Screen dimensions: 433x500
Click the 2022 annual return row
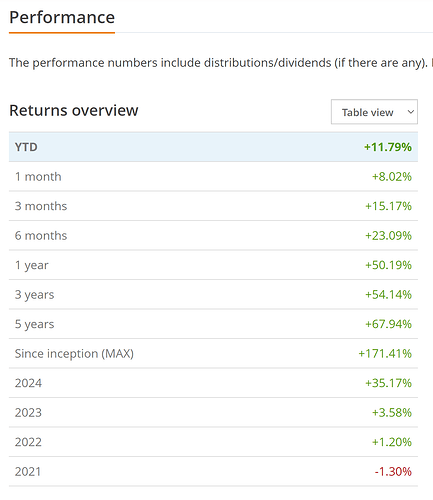[213, 442]
